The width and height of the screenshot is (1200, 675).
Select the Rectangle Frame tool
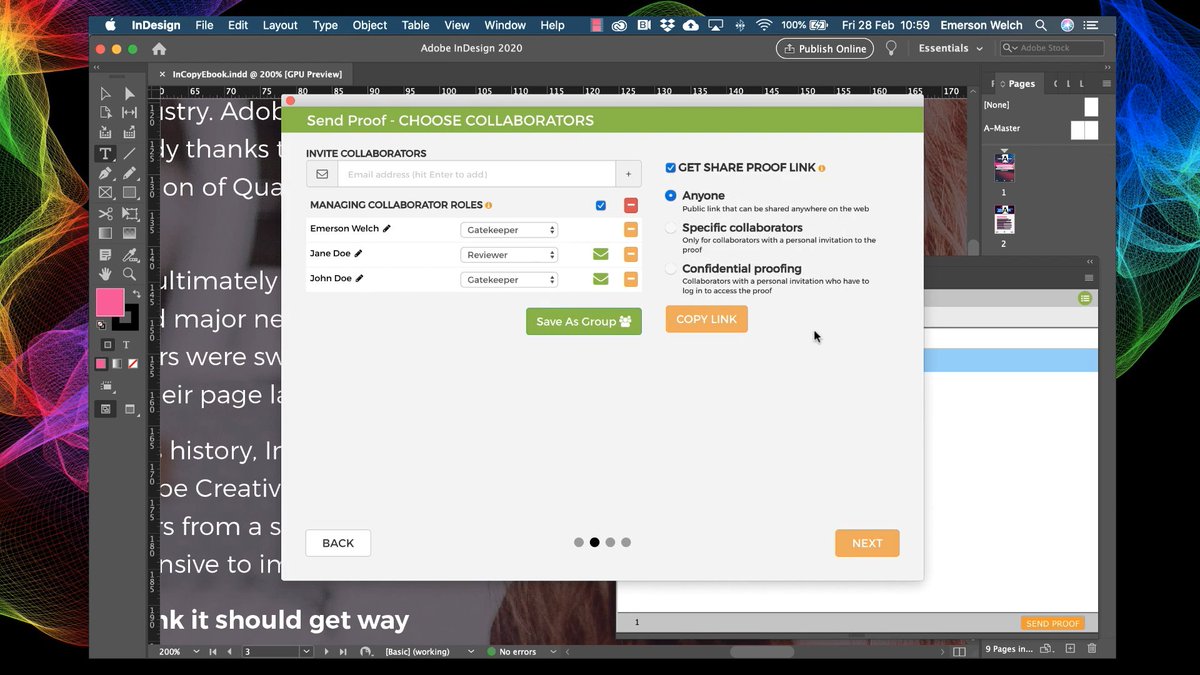pyautogui.click(x=105, y=193)
